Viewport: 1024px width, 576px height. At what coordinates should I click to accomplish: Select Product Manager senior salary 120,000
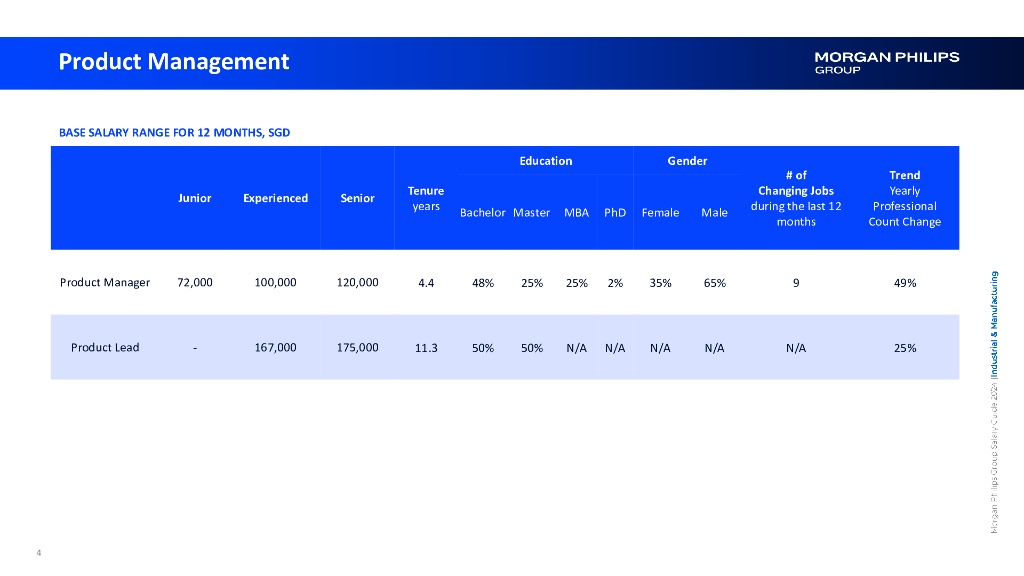click(x=357, y=282)
